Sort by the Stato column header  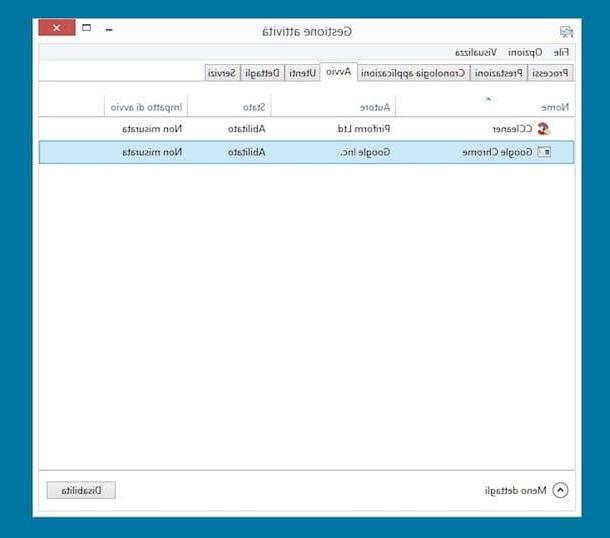[x=230, y=106]
